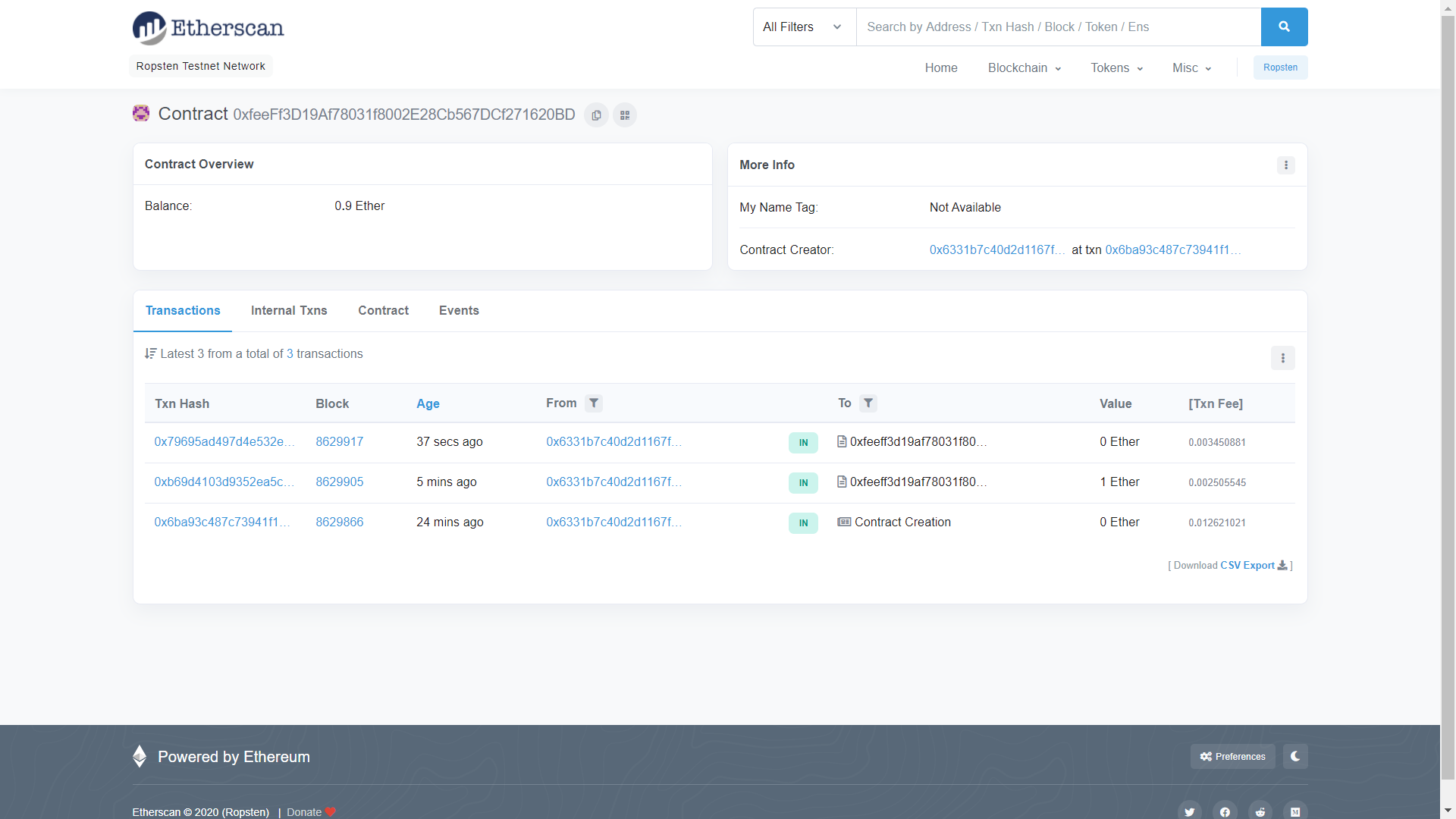Screen dimensions: 1456x819
Task: Open contract creator address link
Action: pyautogui.click(x=997, y=249)
